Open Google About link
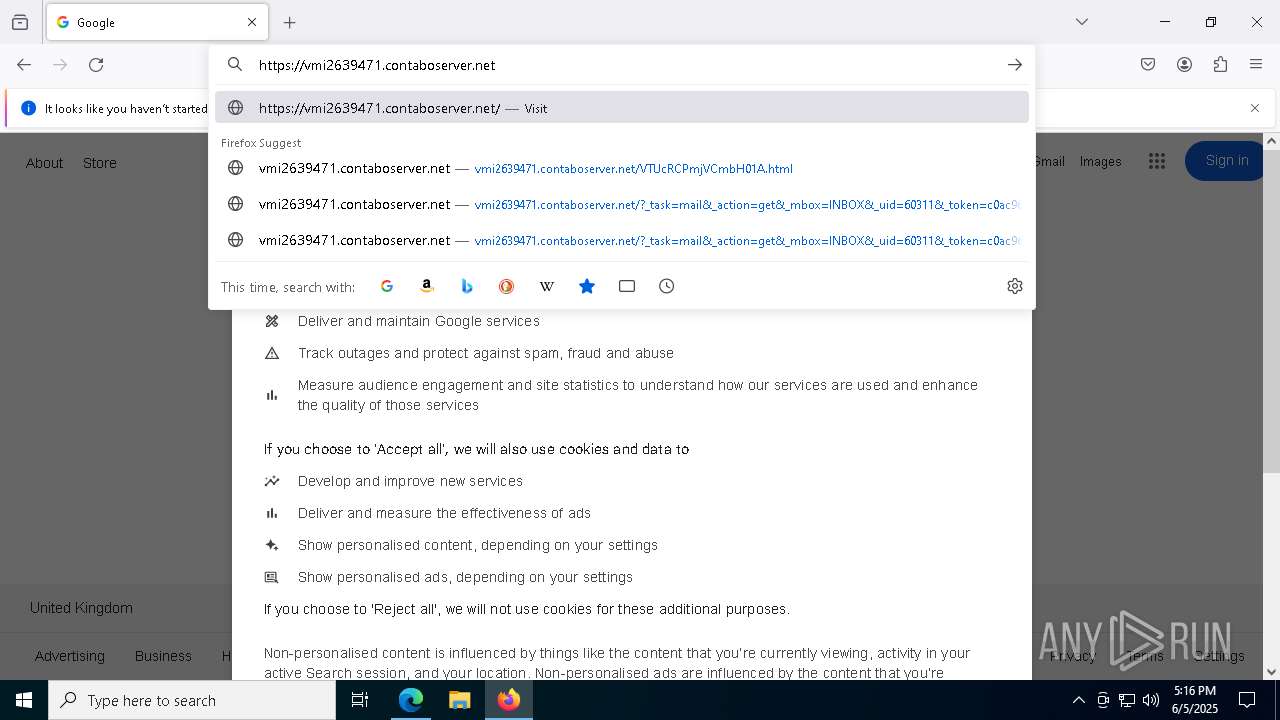1280x720 pixels. click(x=44, y=163)
